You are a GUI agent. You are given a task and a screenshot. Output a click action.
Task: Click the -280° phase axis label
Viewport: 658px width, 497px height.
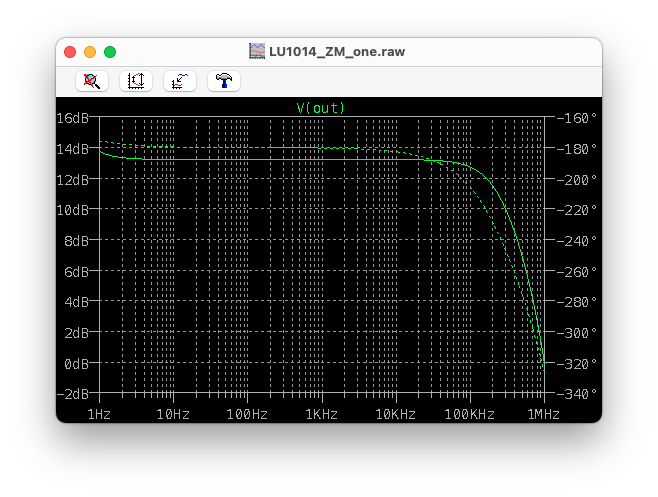click(577, 302)
